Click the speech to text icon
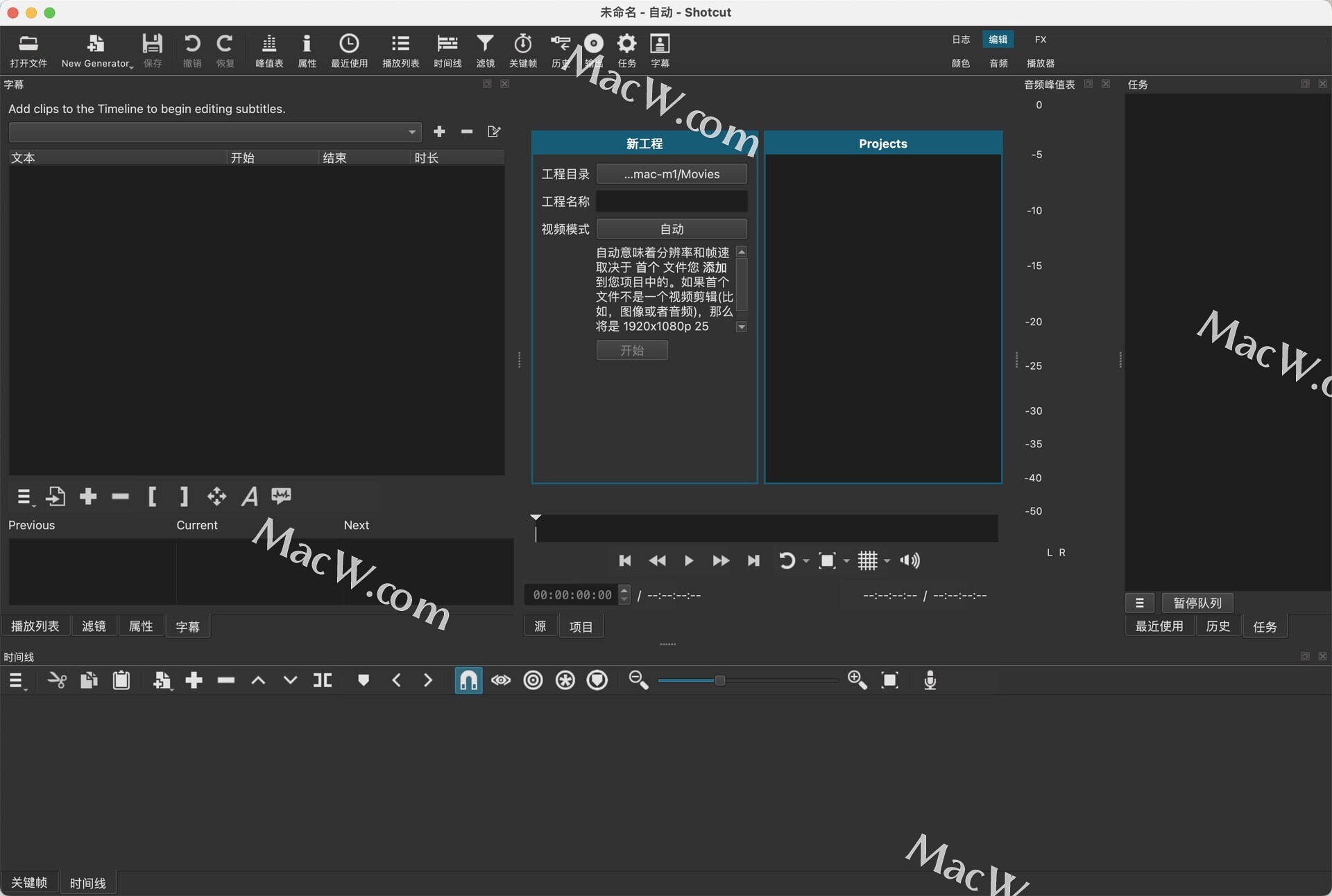 point(281,496)
